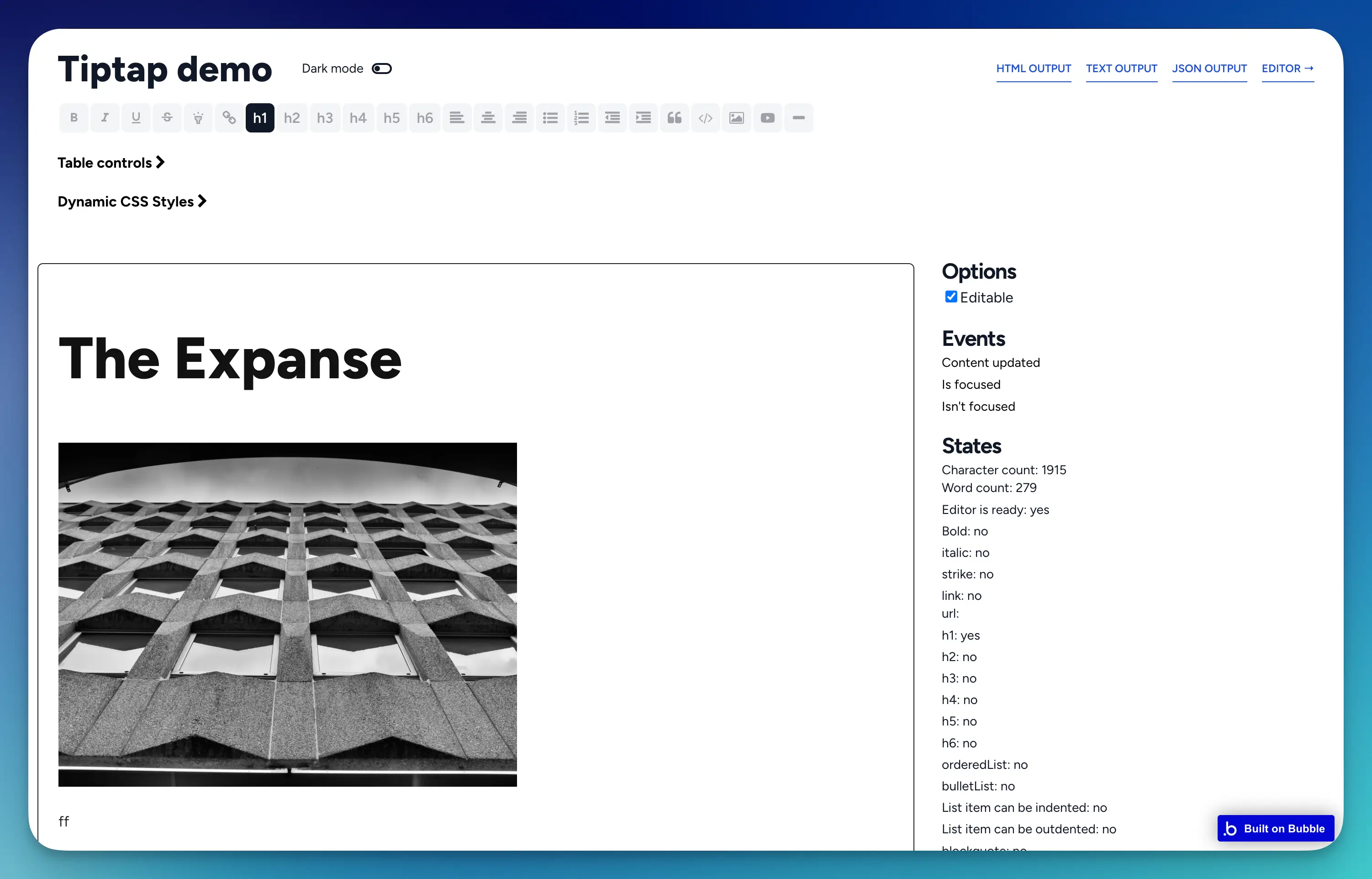Image resolution: width=1372 pixels, height=879 pixels.
Task: Open the TEXT OUTPUT link
Action: point(1122,69)
